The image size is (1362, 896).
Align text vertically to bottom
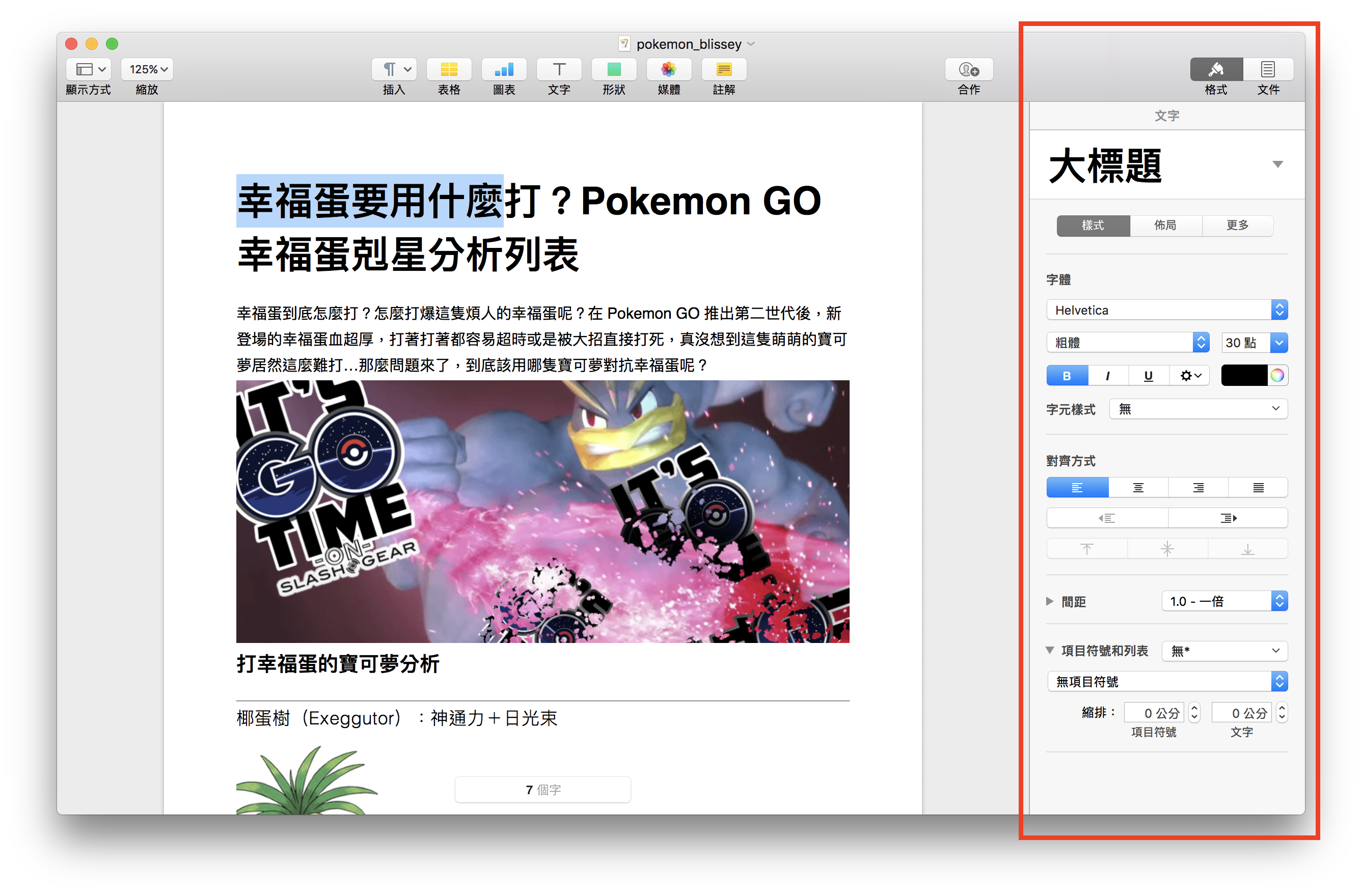(1248, 549)
